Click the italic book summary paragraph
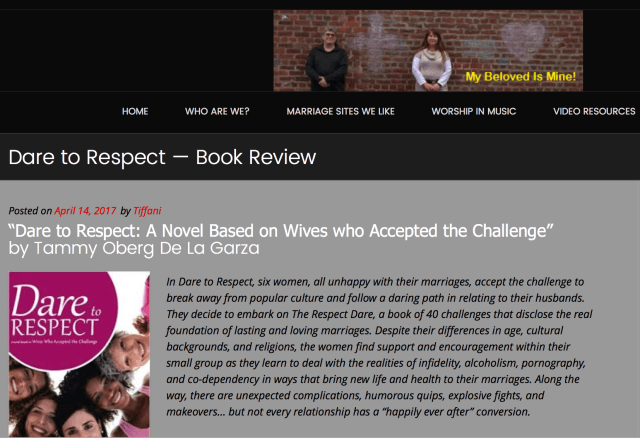 click(x=379, y=347)
